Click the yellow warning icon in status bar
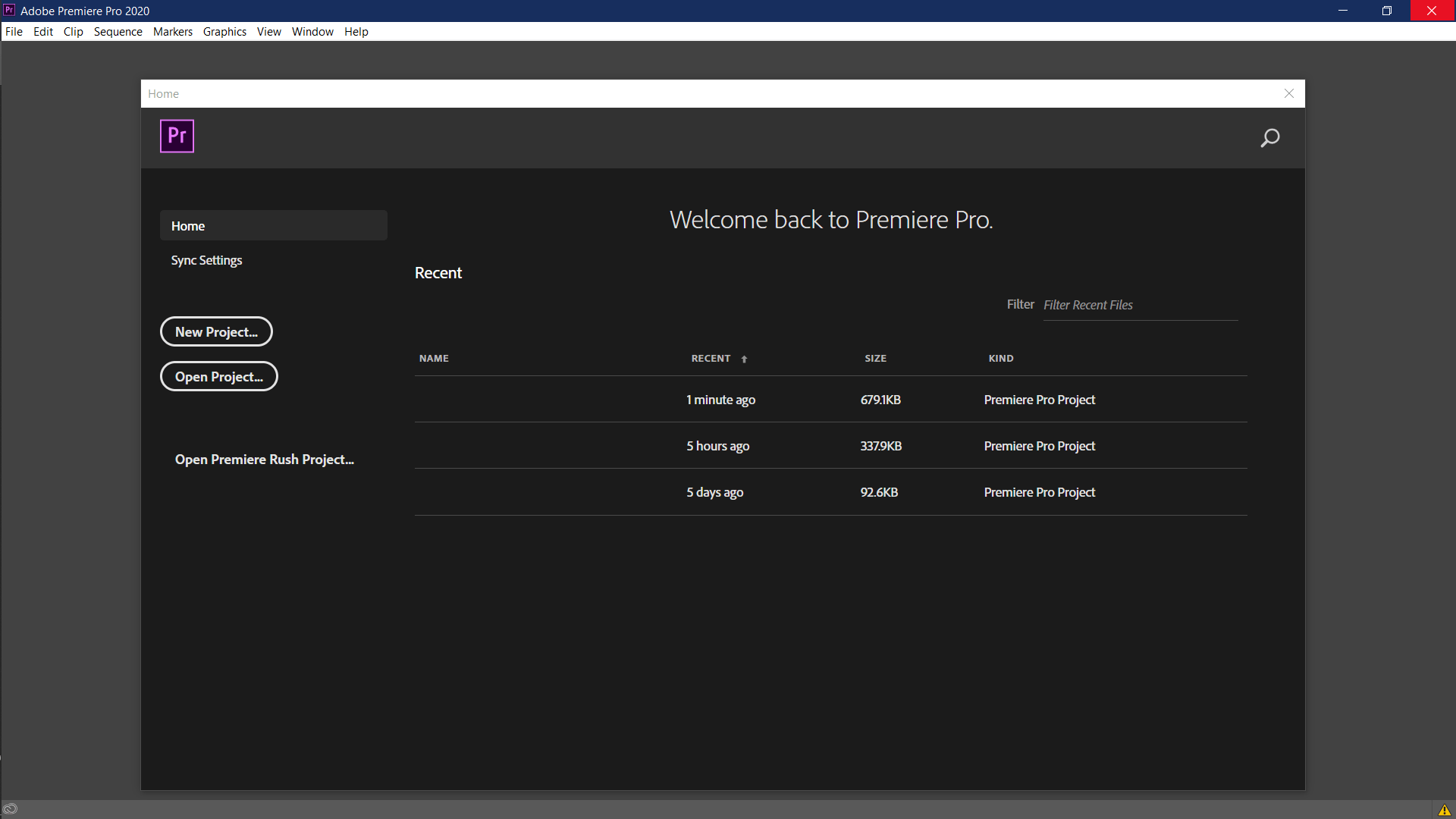The width and height of the screenshot is (1456, 819). coord(1444,810)
